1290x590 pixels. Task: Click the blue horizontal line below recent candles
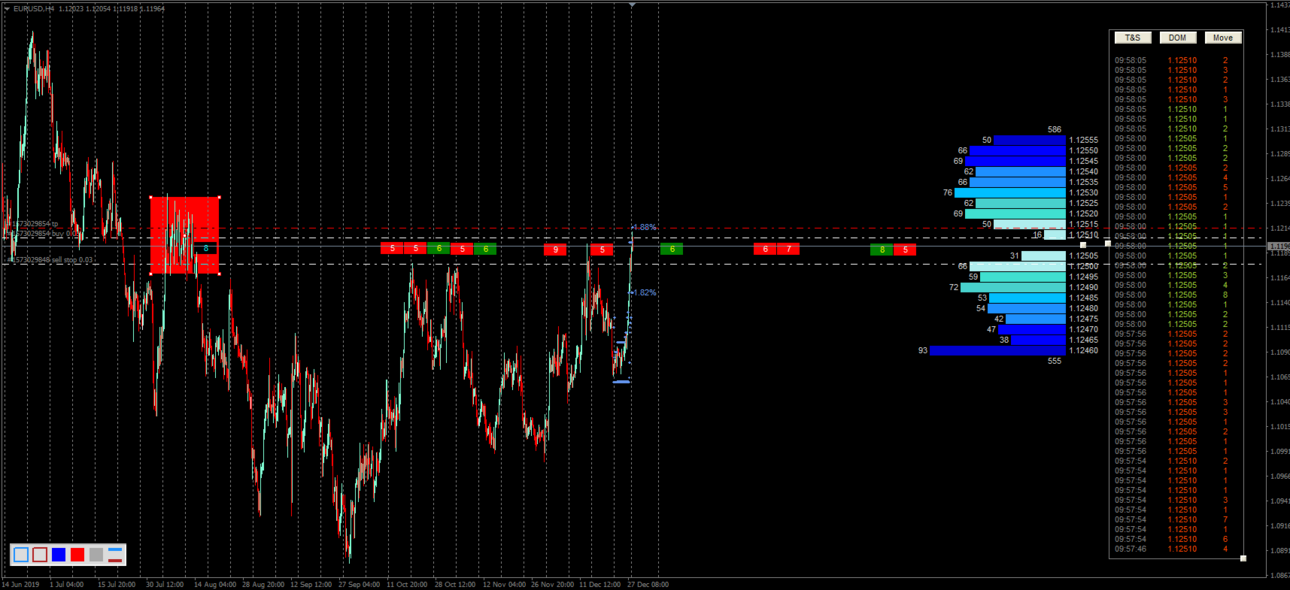pos(621,381)
